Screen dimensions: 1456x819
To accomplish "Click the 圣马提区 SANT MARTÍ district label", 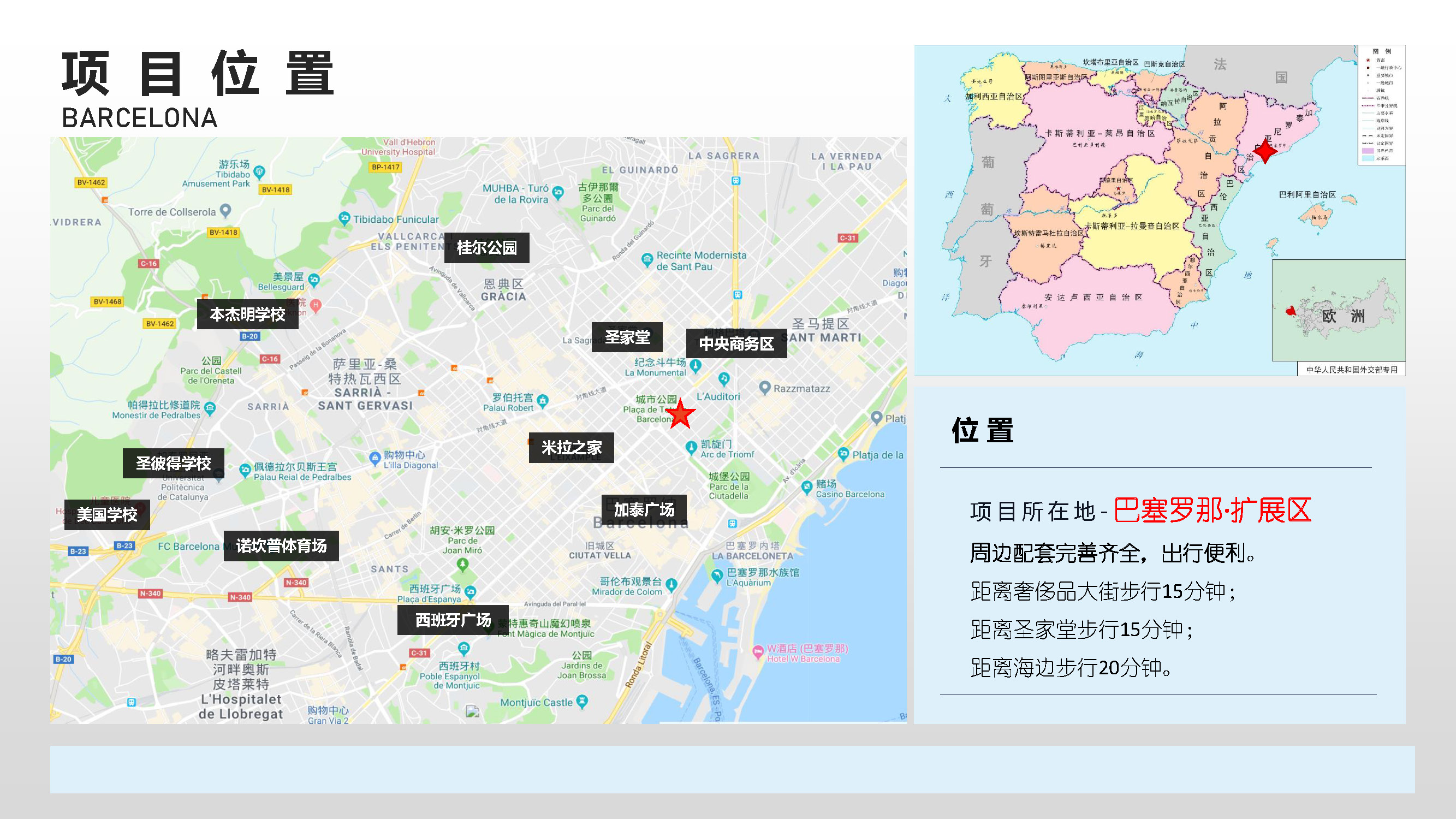I will point(821,331).
